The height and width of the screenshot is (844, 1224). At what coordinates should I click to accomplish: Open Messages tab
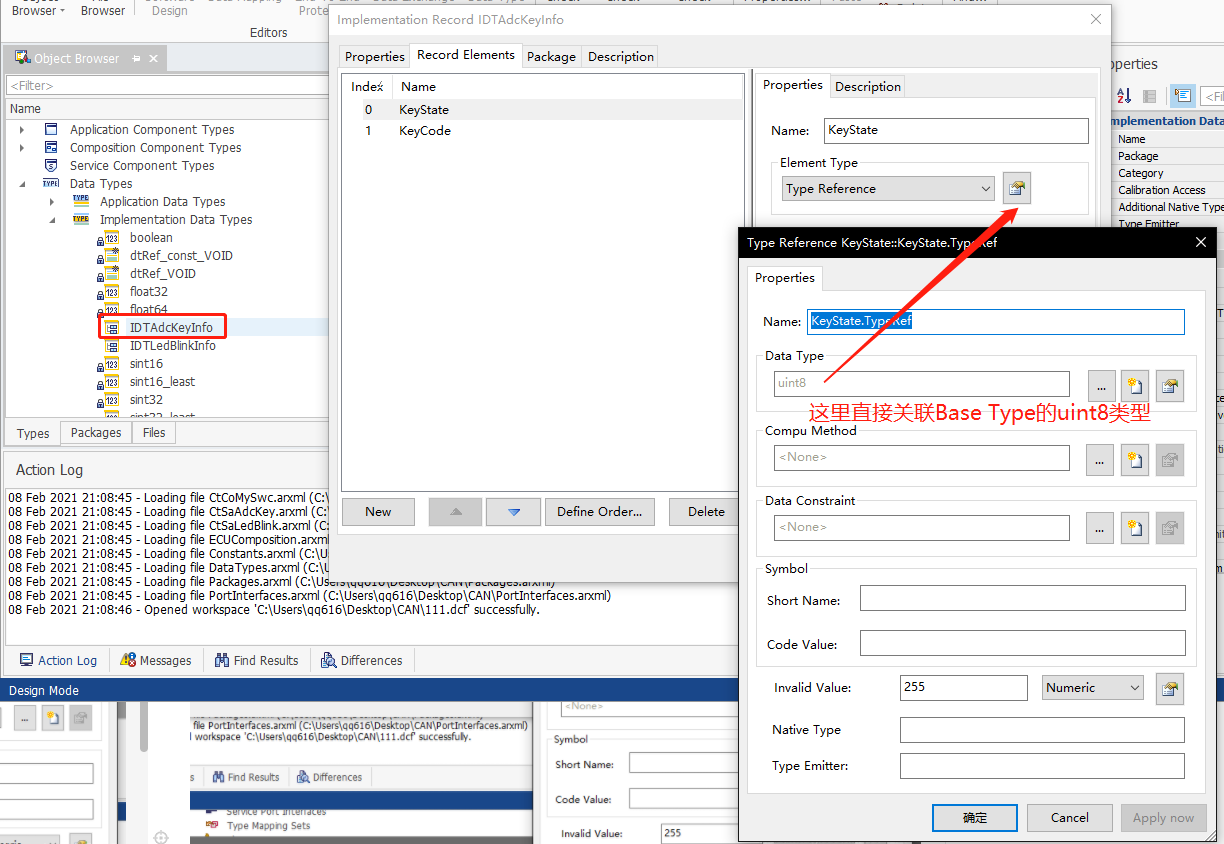156,661
